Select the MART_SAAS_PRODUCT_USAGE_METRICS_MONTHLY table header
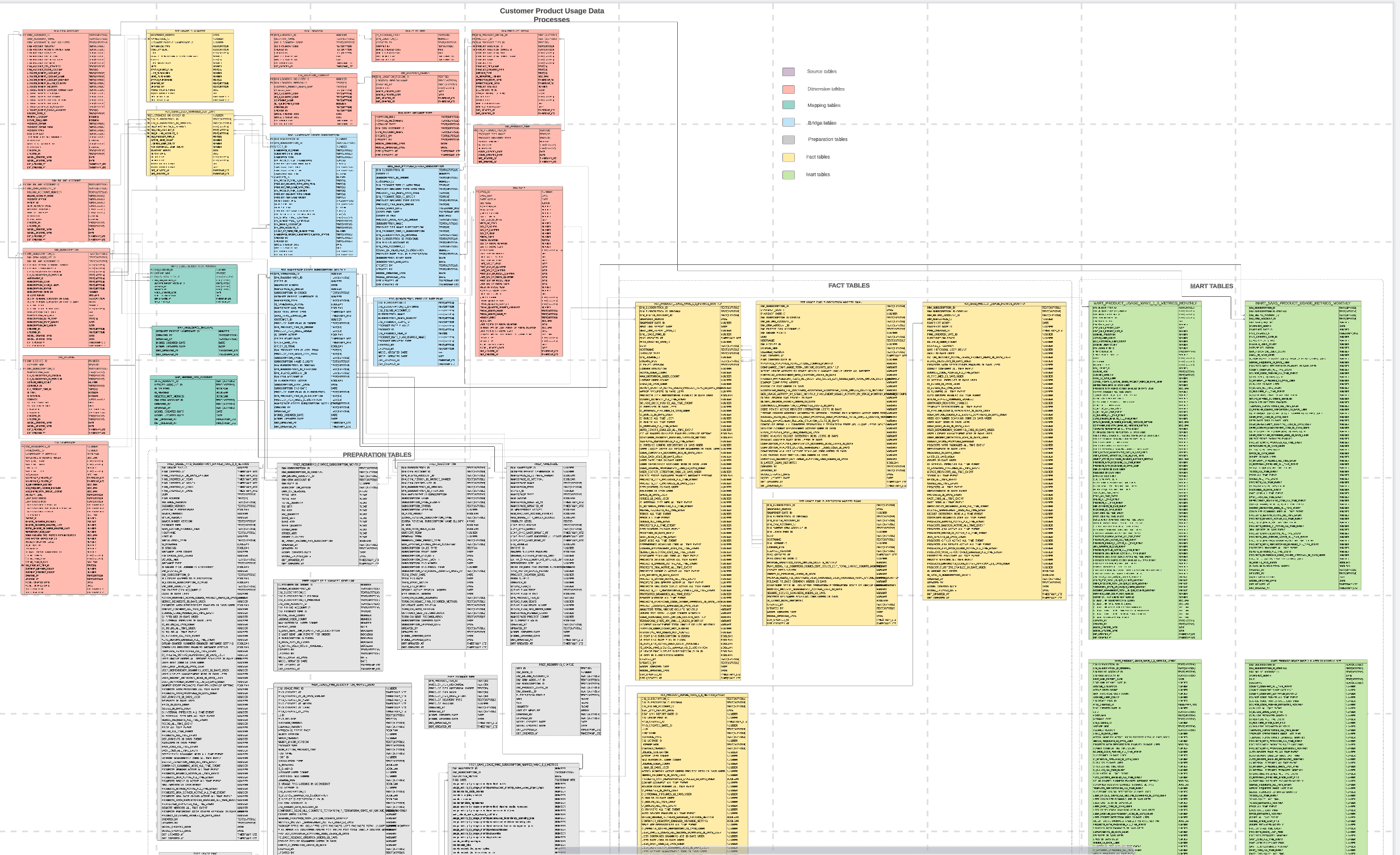Screen dimensions: 1400x855 click(1303, 304)
